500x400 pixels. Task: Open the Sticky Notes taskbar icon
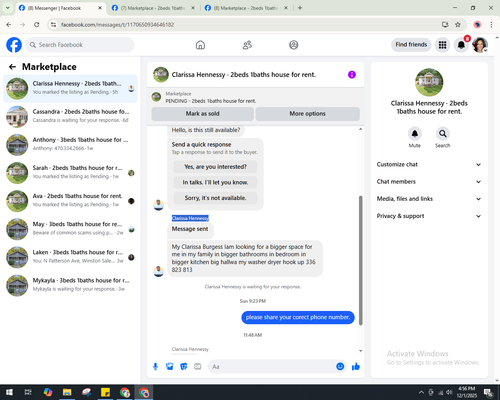[105, 392]
